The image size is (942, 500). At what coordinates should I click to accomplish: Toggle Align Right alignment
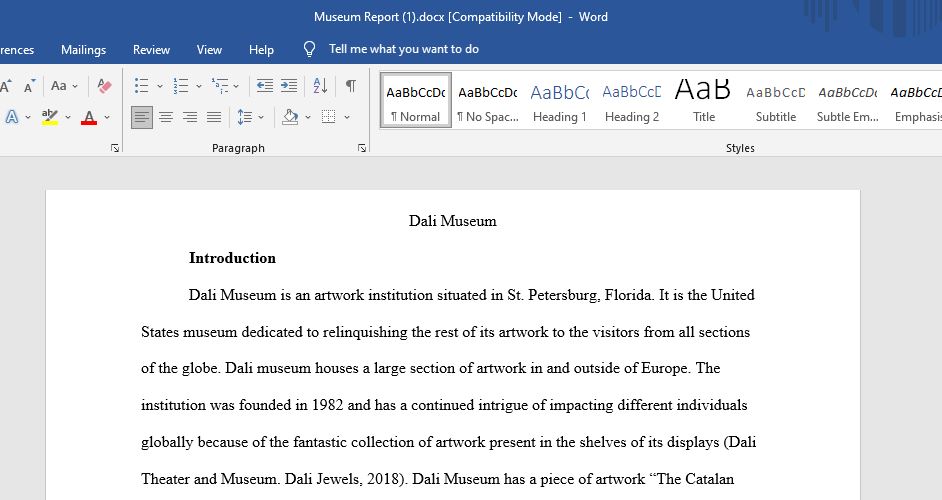[190, 117]
